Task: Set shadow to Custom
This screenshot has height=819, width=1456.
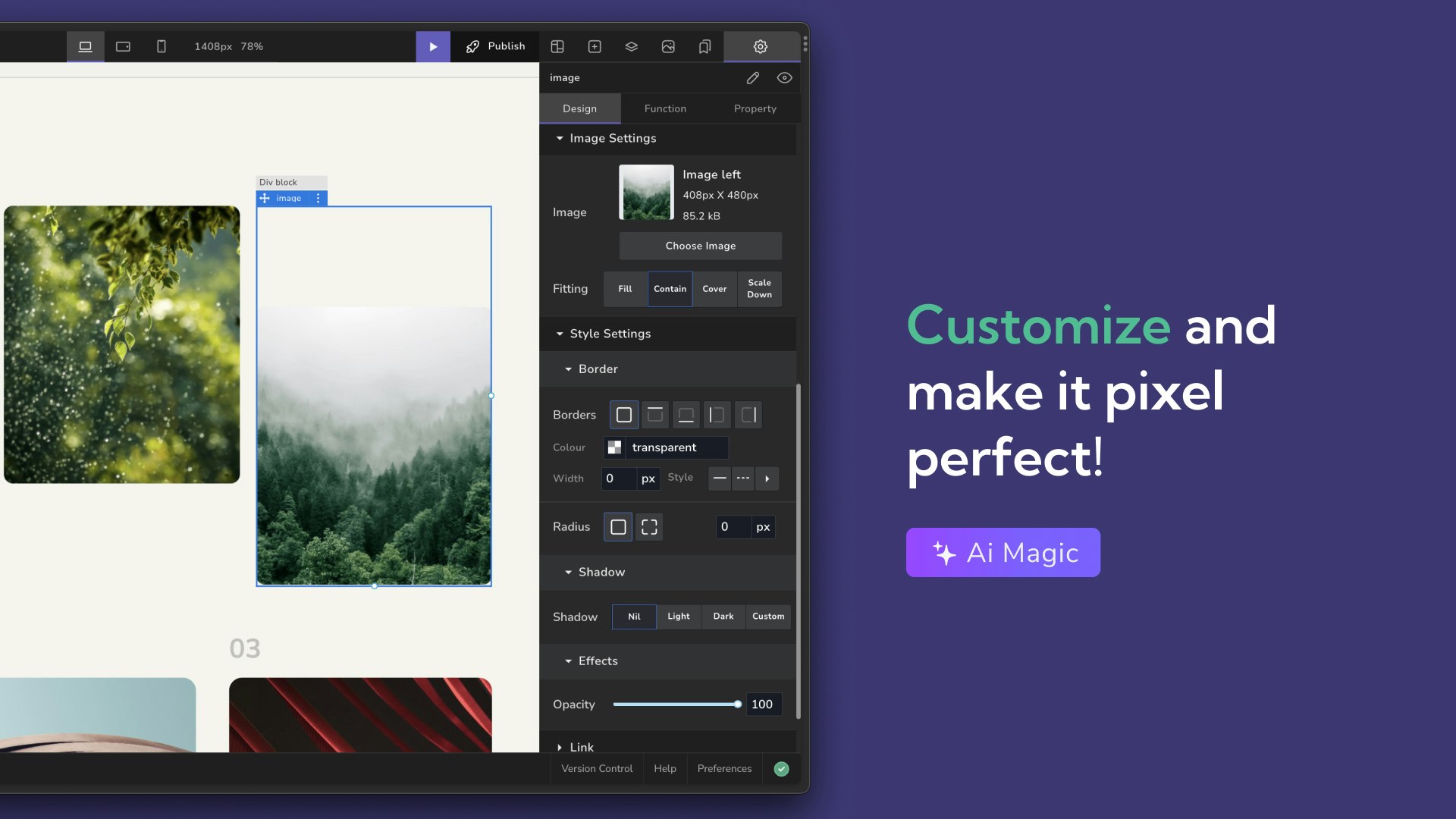Action: point(768,617)
